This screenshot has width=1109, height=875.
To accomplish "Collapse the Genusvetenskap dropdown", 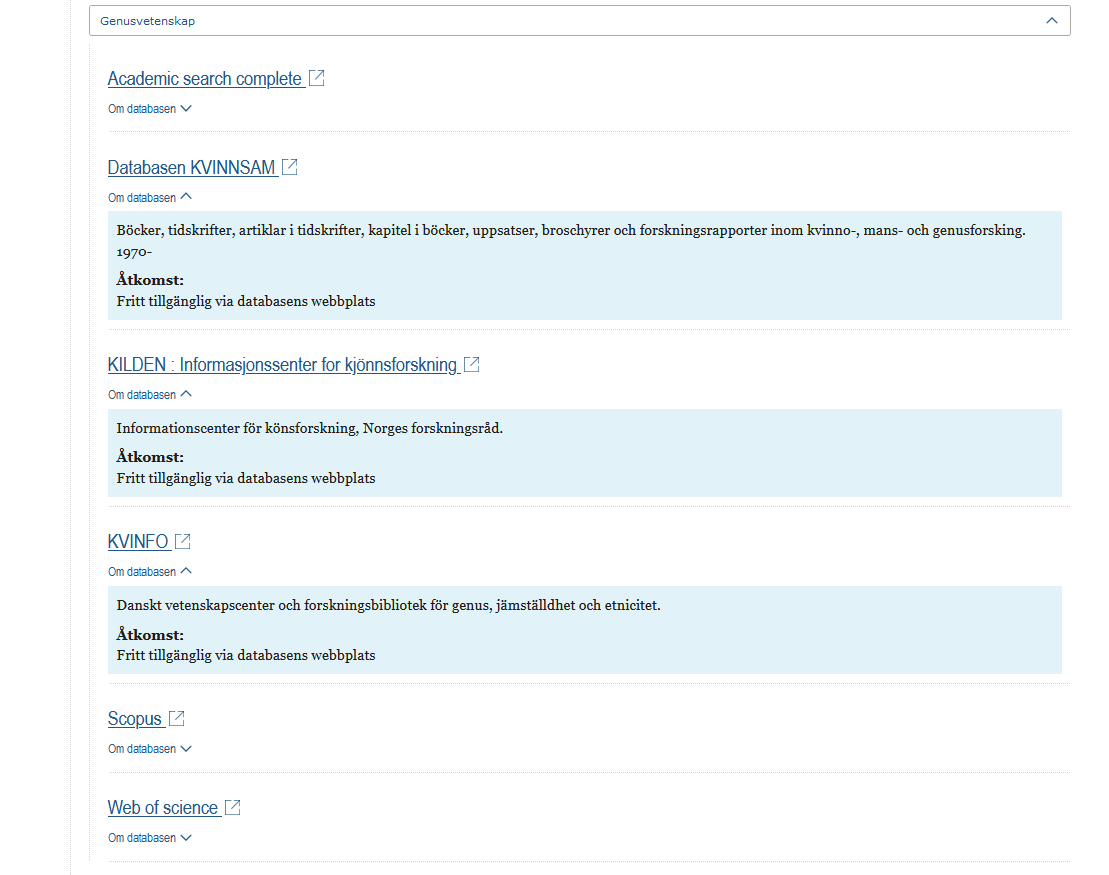I will click(x=579, y=21).
